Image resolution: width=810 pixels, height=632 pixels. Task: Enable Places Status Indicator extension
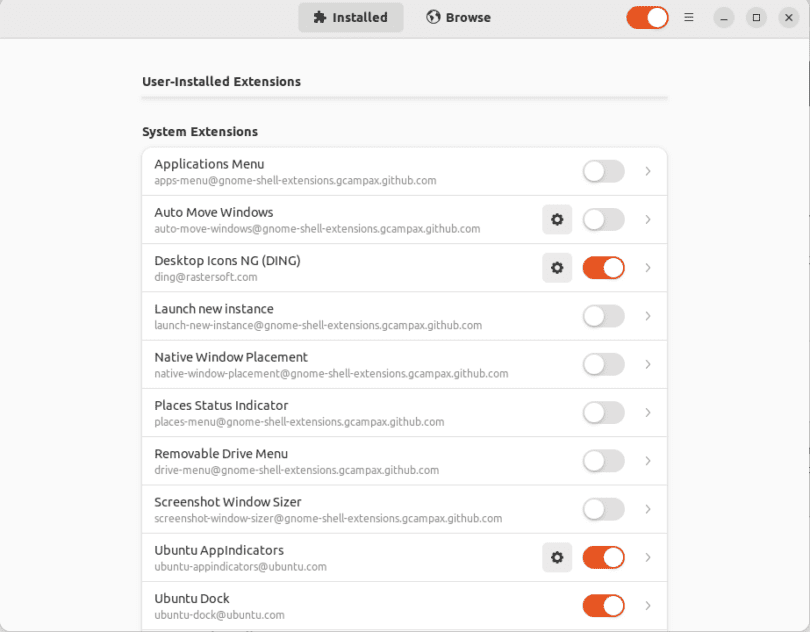(x=603, y=412)
